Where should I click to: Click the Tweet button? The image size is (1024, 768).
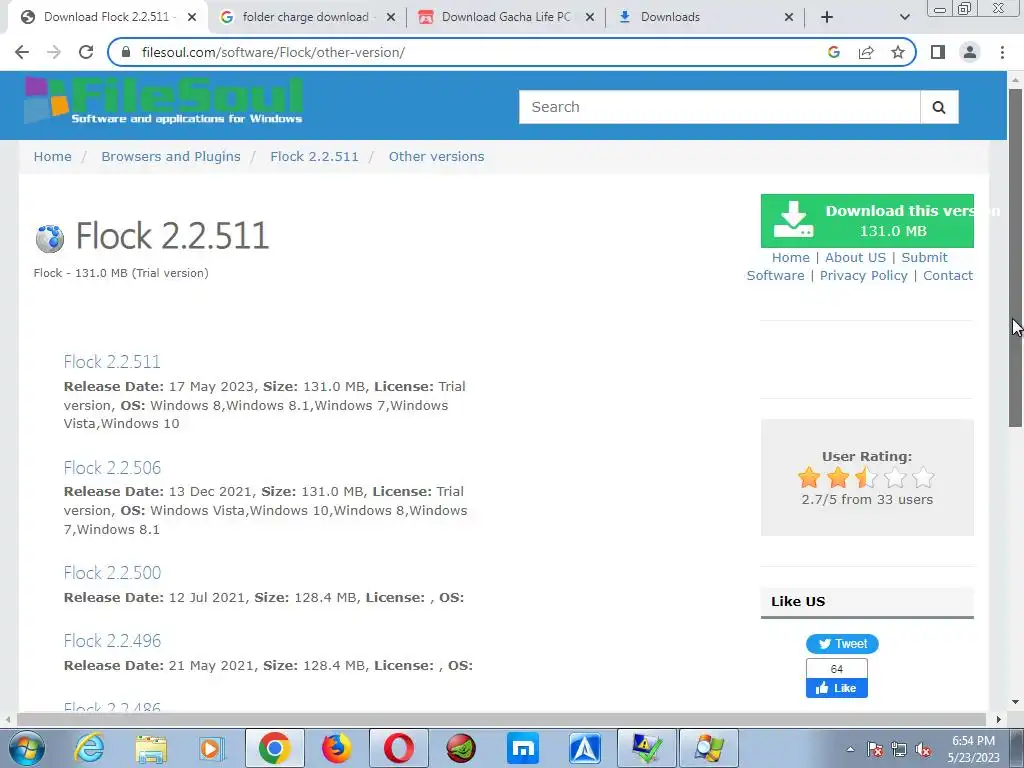(842, 644)
